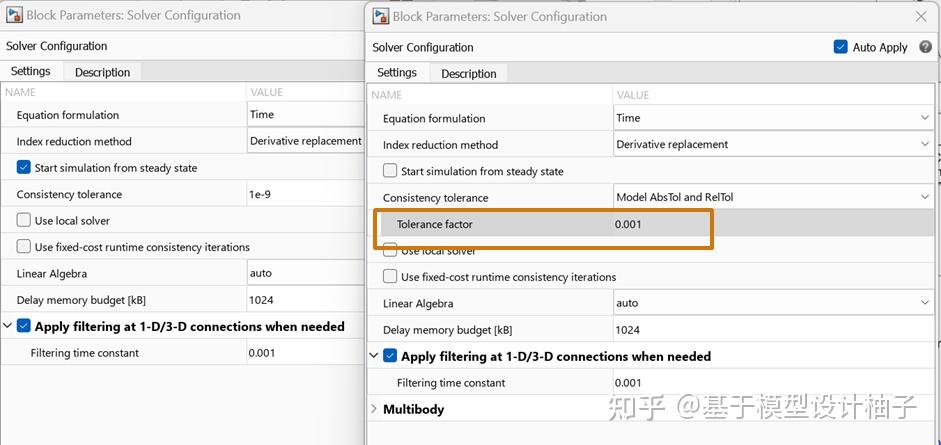Switch to Description tab in left window

(102, 72)
